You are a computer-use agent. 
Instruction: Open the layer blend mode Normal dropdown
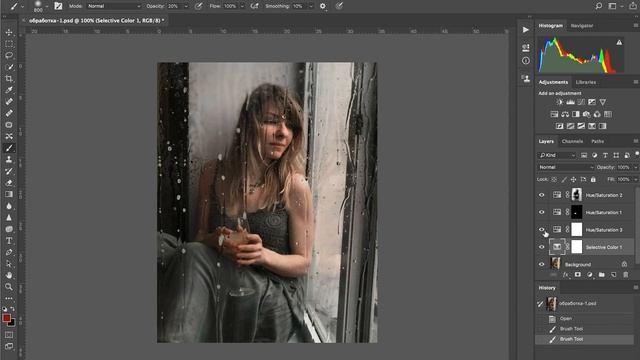[x=566, y=167]
